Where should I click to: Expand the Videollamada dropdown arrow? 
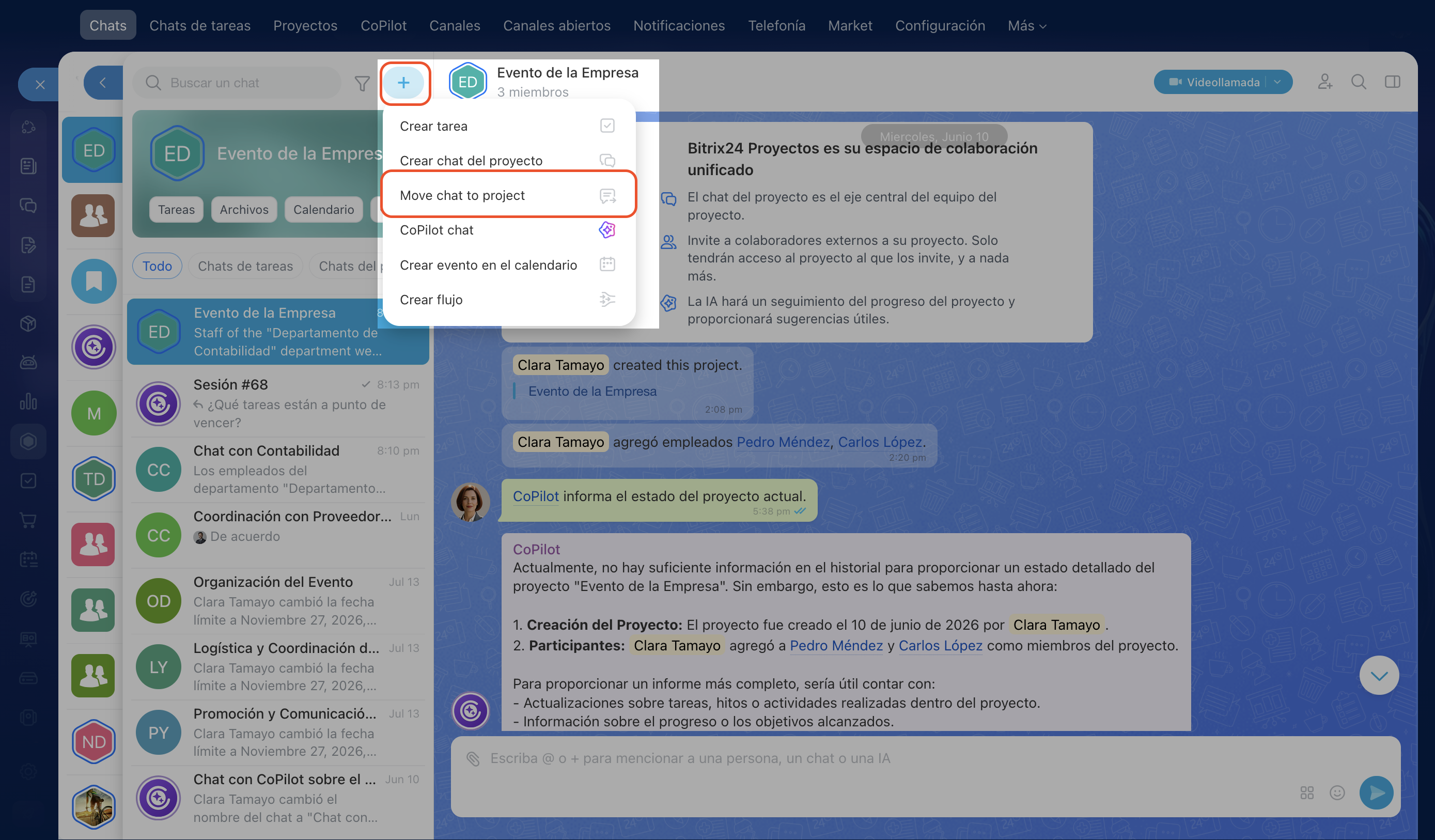(x=1277, y=82)
